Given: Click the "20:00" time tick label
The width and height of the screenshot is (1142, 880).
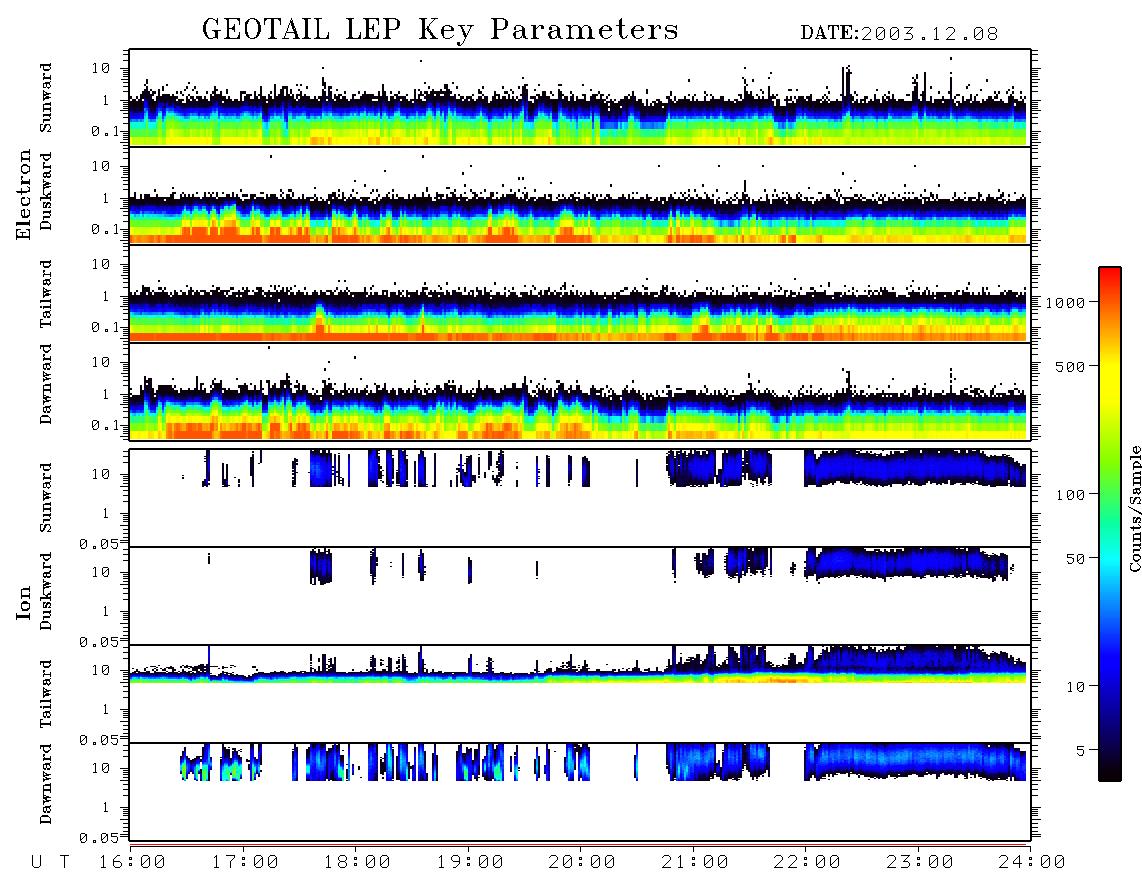Looking at the screenshot, I should pos(583,862).
